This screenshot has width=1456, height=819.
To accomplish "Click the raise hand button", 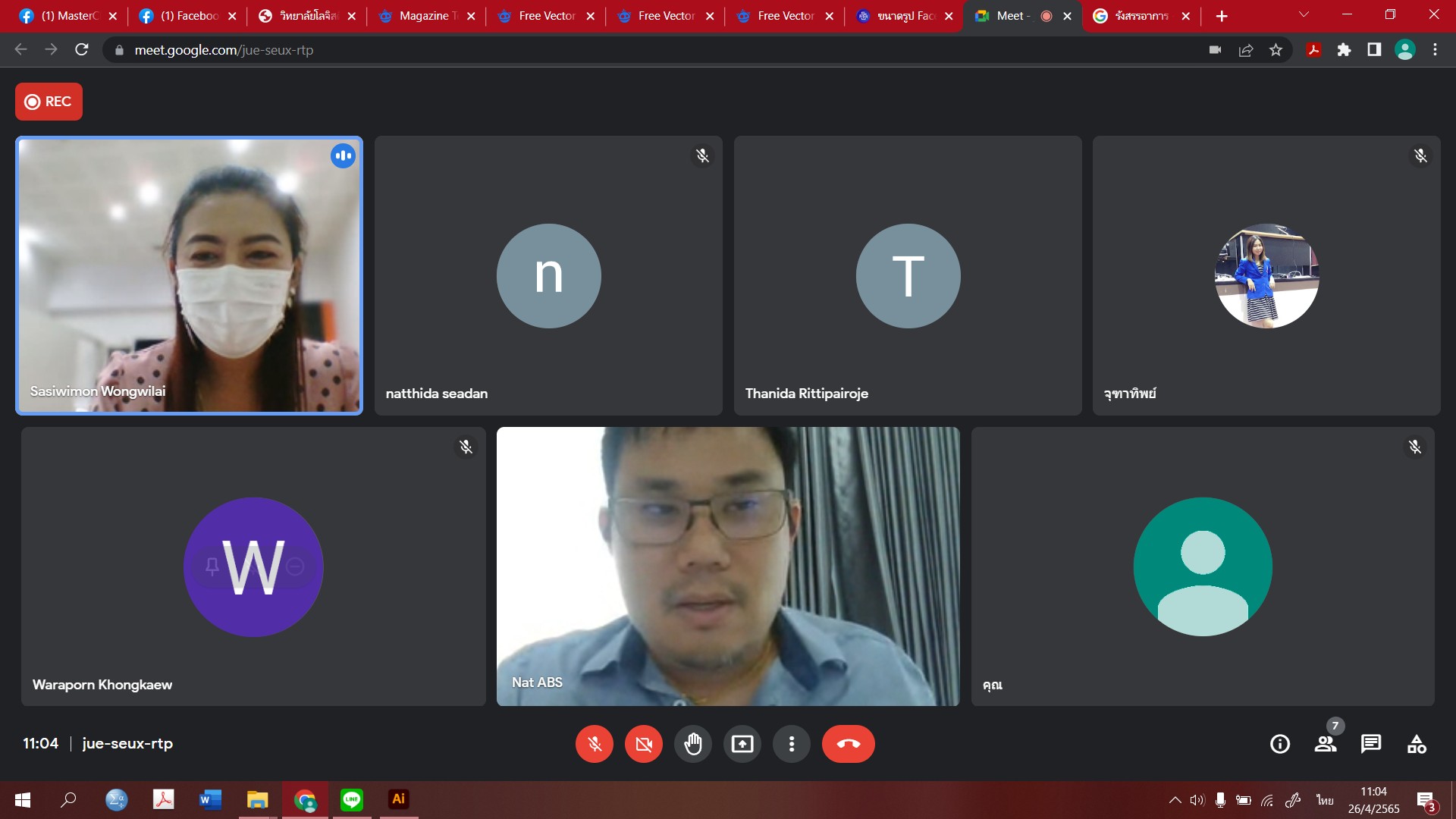I will tap(692, 744).
